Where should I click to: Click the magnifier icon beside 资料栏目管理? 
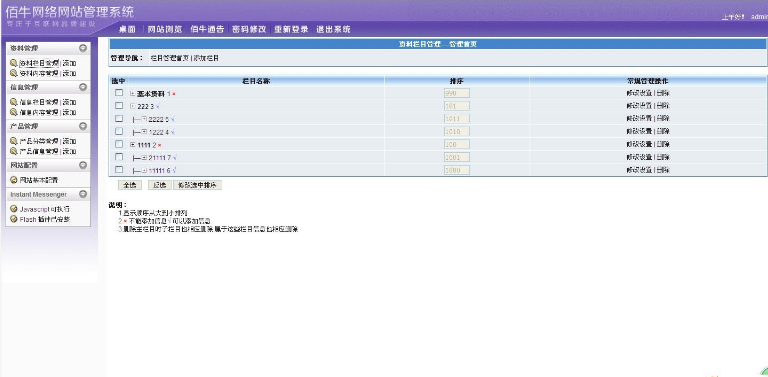14,63
